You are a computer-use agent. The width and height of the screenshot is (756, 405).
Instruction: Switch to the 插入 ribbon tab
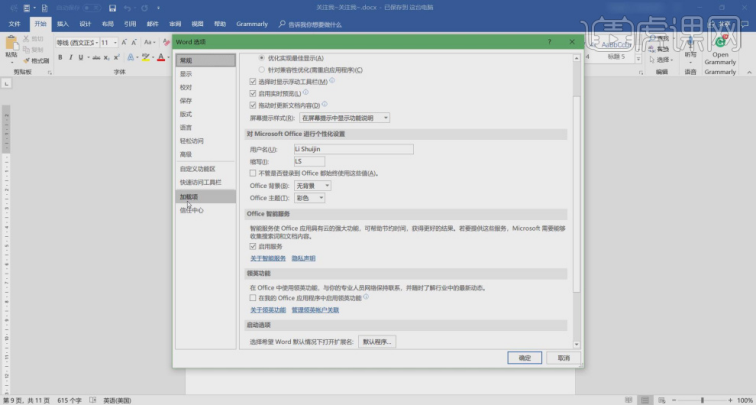(x=63, y=24)
